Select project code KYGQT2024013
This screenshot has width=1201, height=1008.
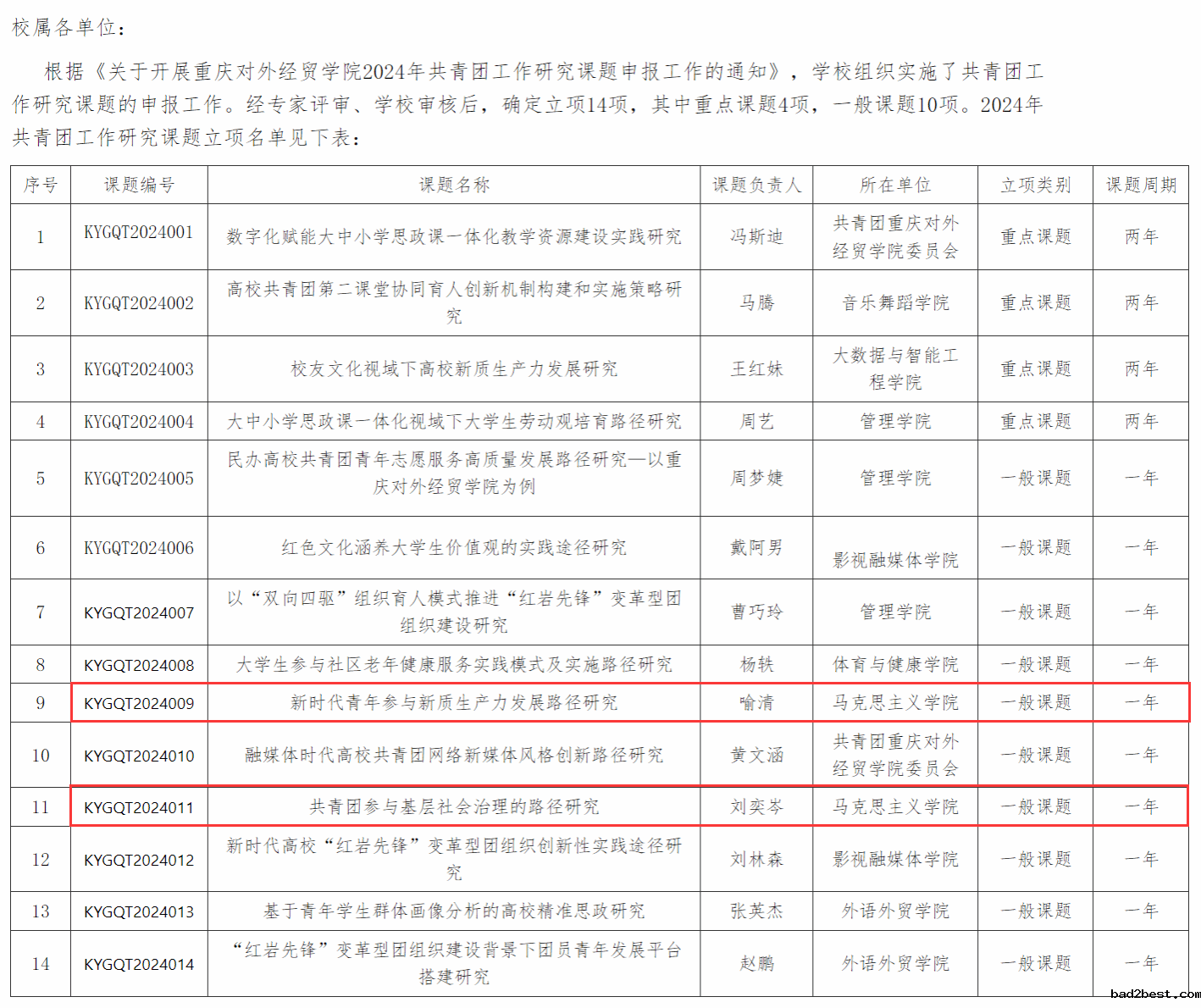click(139, 912)
